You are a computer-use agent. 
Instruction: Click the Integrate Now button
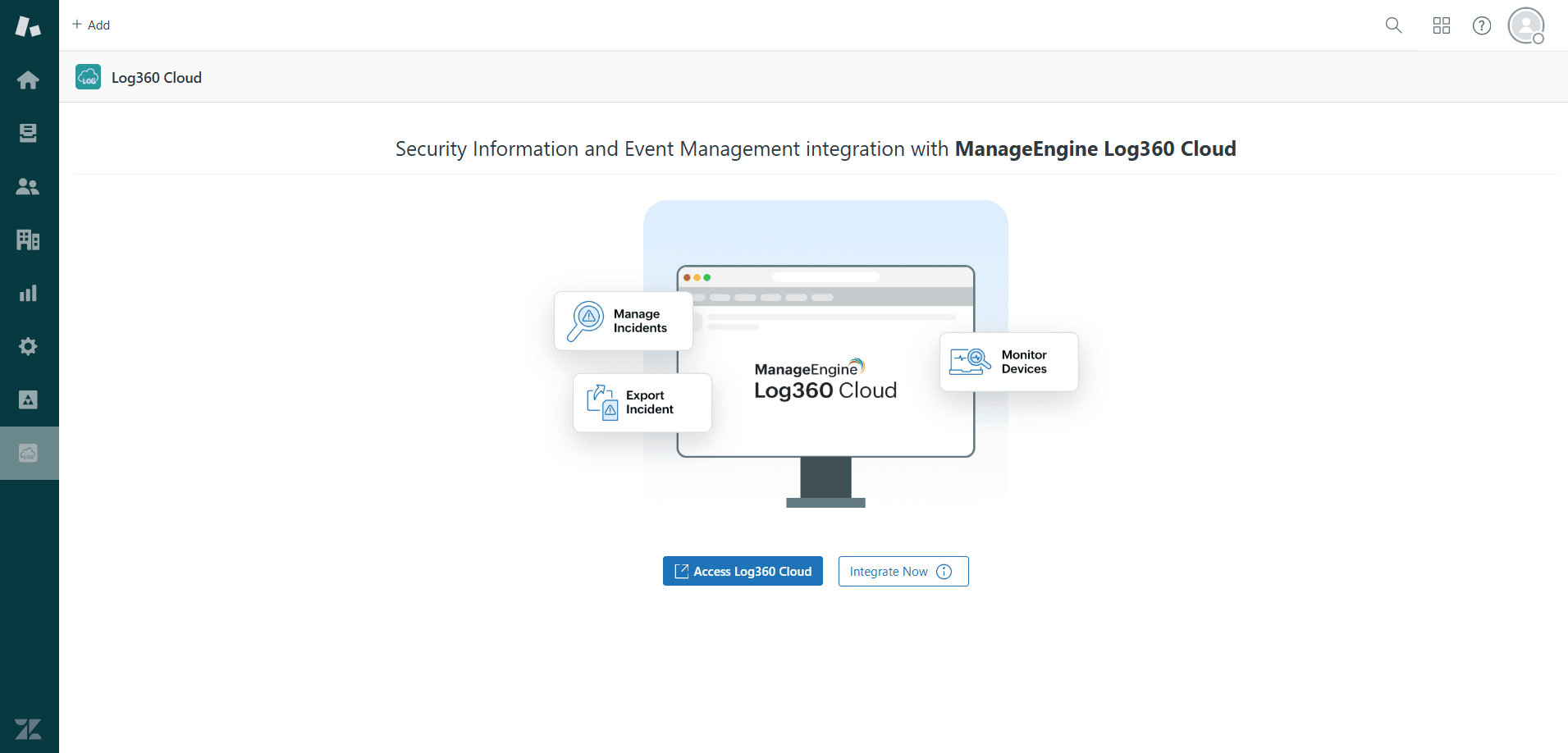pos(903,571)
